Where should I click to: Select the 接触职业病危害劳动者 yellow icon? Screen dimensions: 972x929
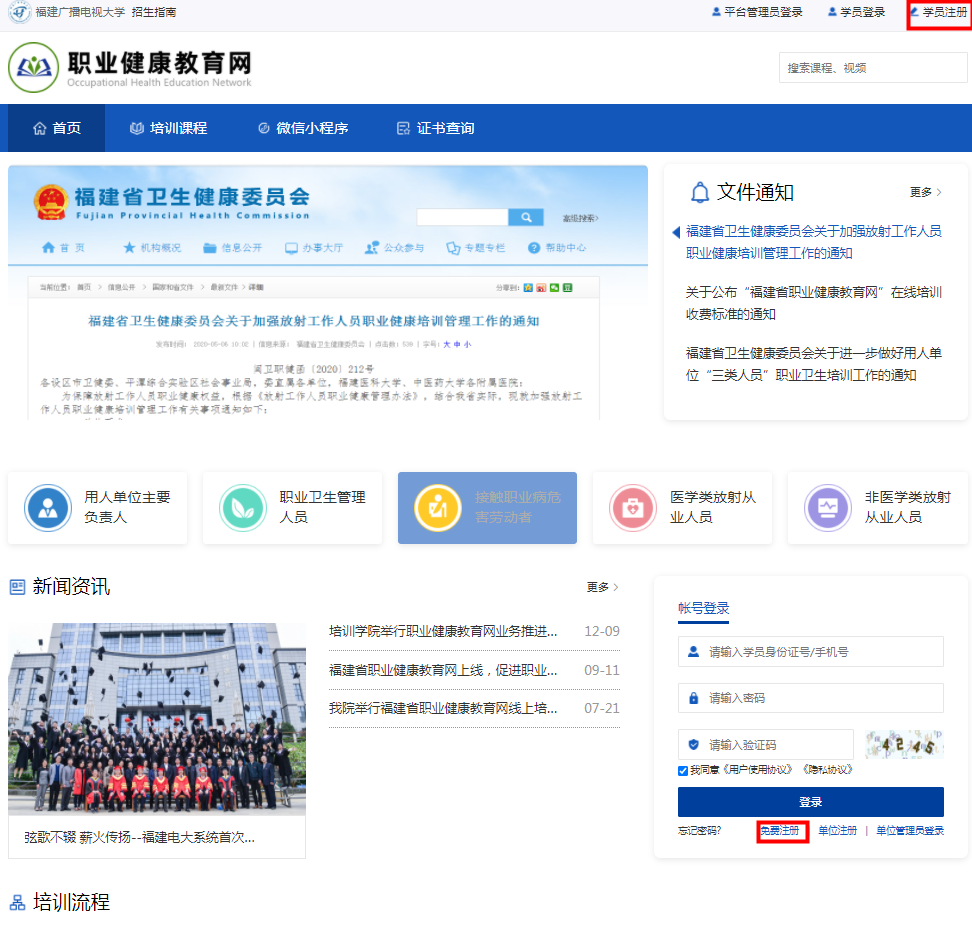point(438,508)
